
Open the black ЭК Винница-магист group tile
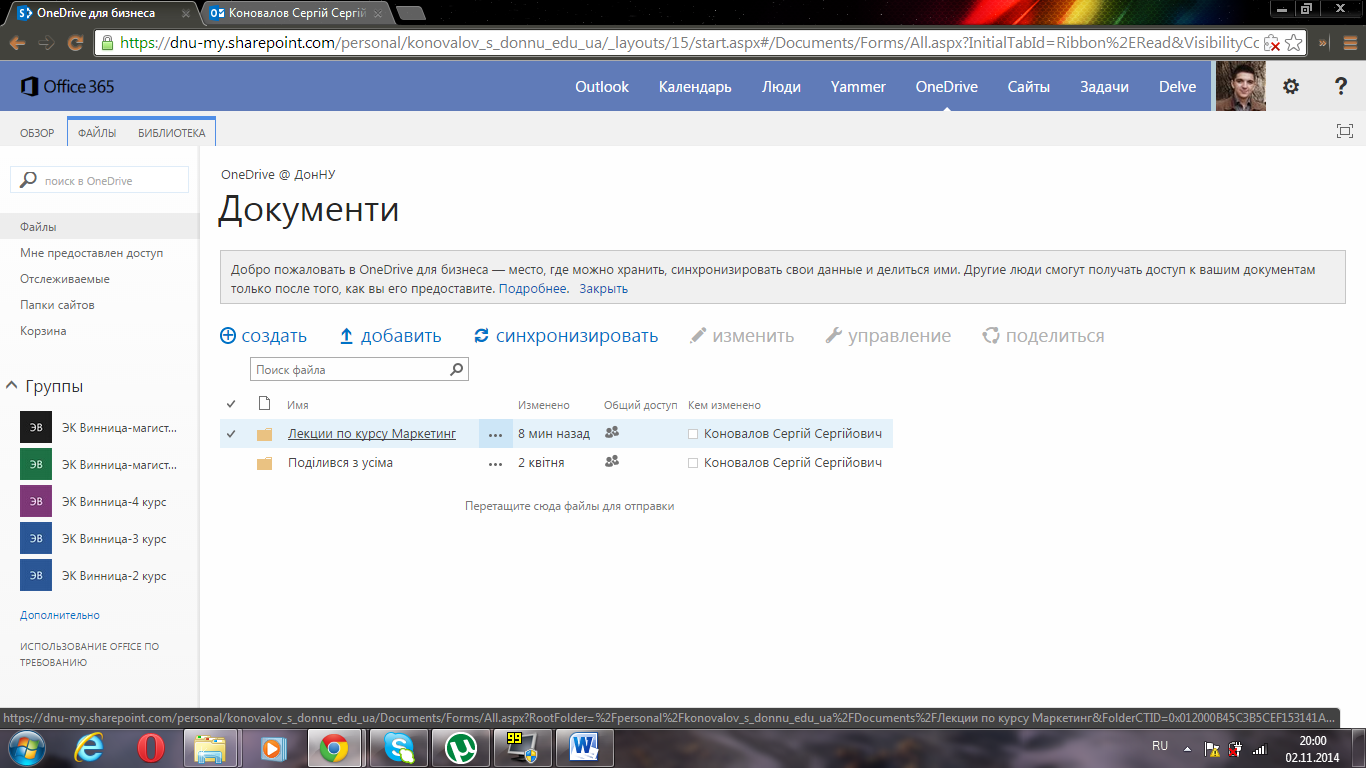coord(36,427)
